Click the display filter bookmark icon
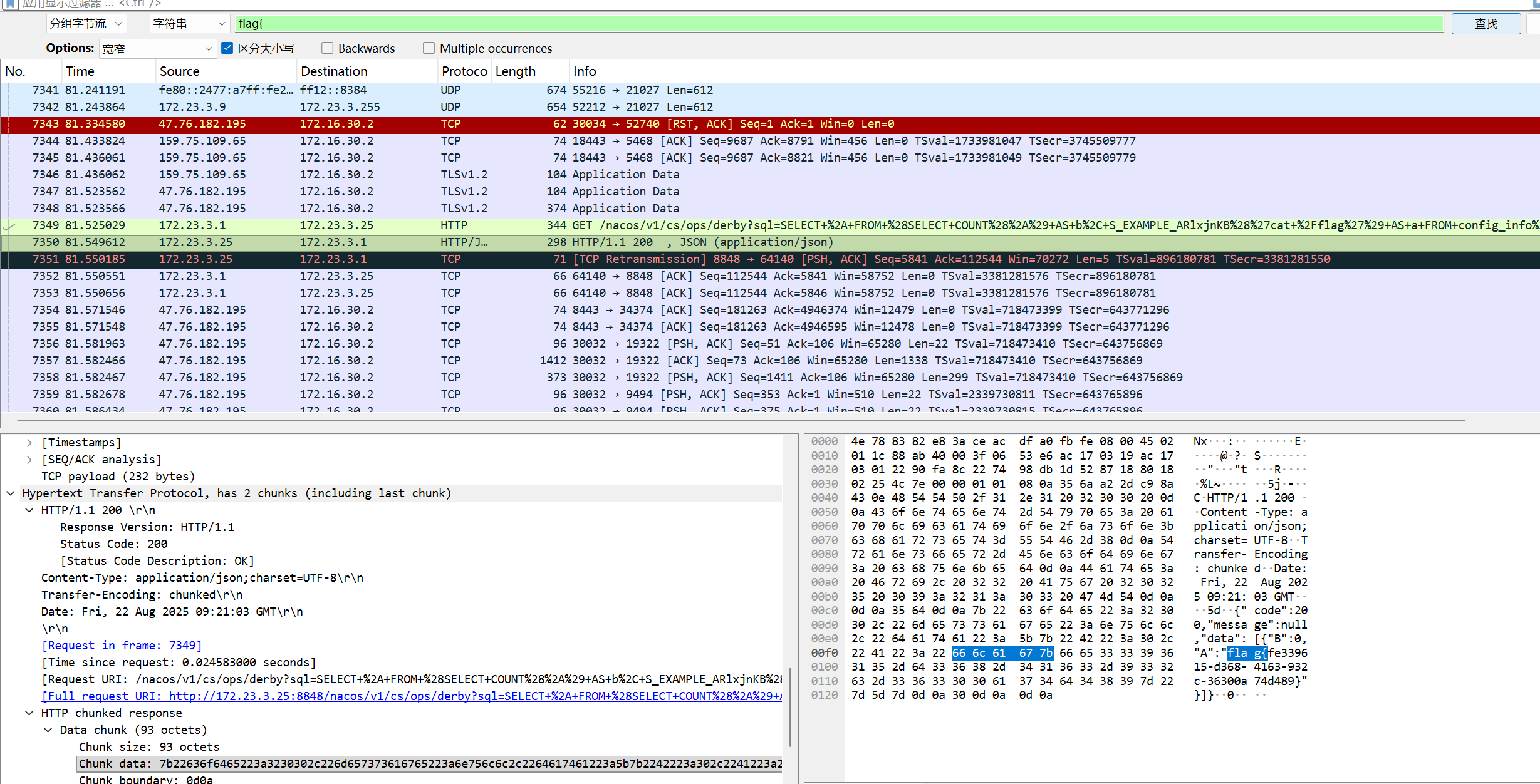The width and height of the screenshot is (1540, 784). 10,4
